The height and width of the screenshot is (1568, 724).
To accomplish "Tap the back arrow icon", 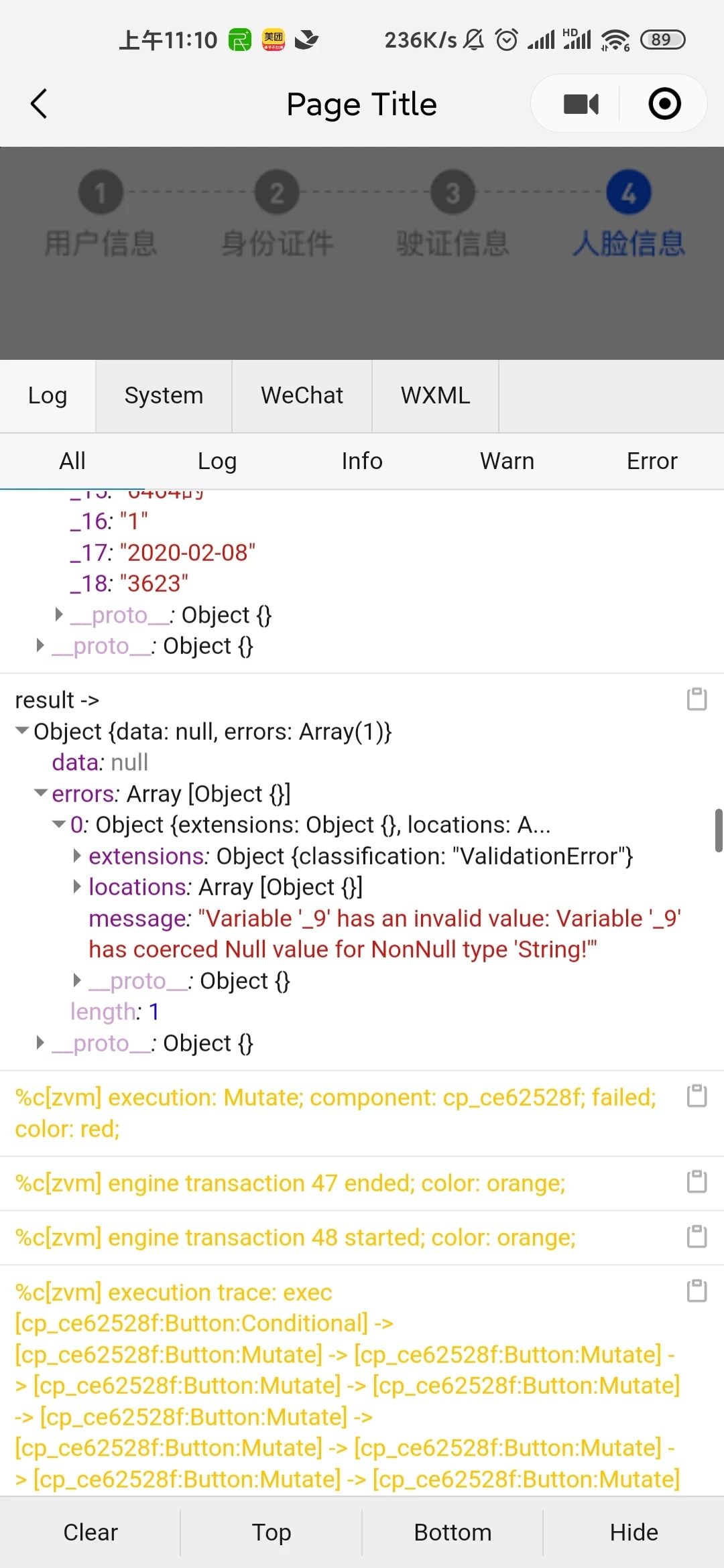I will 39,104.
